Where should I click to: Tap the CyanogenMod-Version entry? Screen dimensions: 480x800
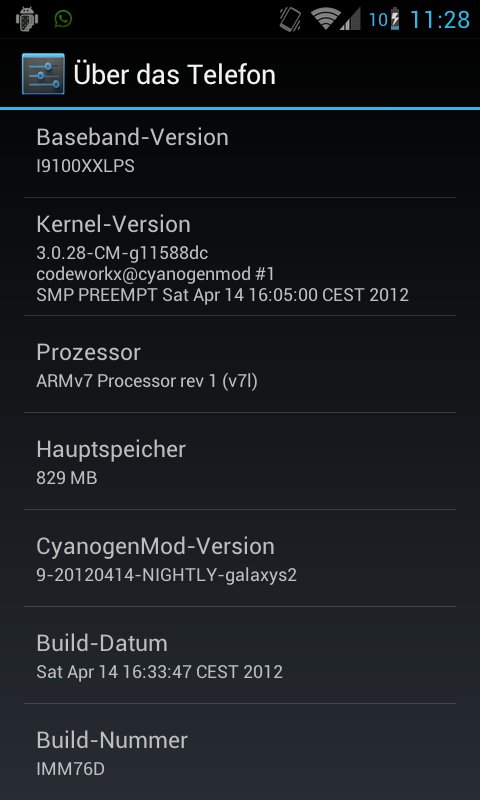tap(240, 558)
